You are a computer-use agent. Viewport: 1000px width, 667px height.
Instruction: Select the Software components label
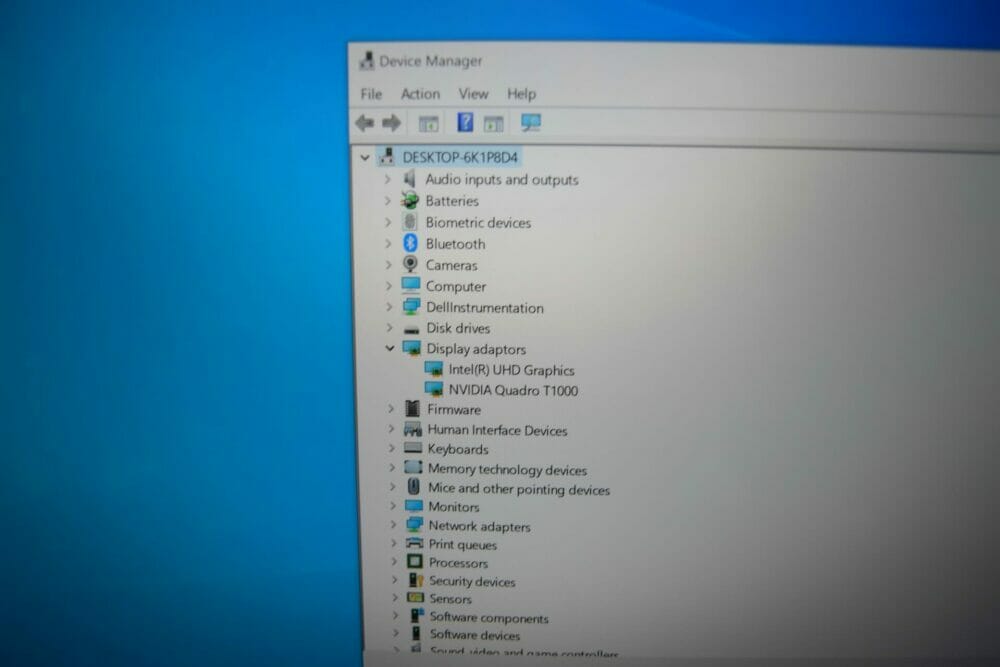click(489, 618)
